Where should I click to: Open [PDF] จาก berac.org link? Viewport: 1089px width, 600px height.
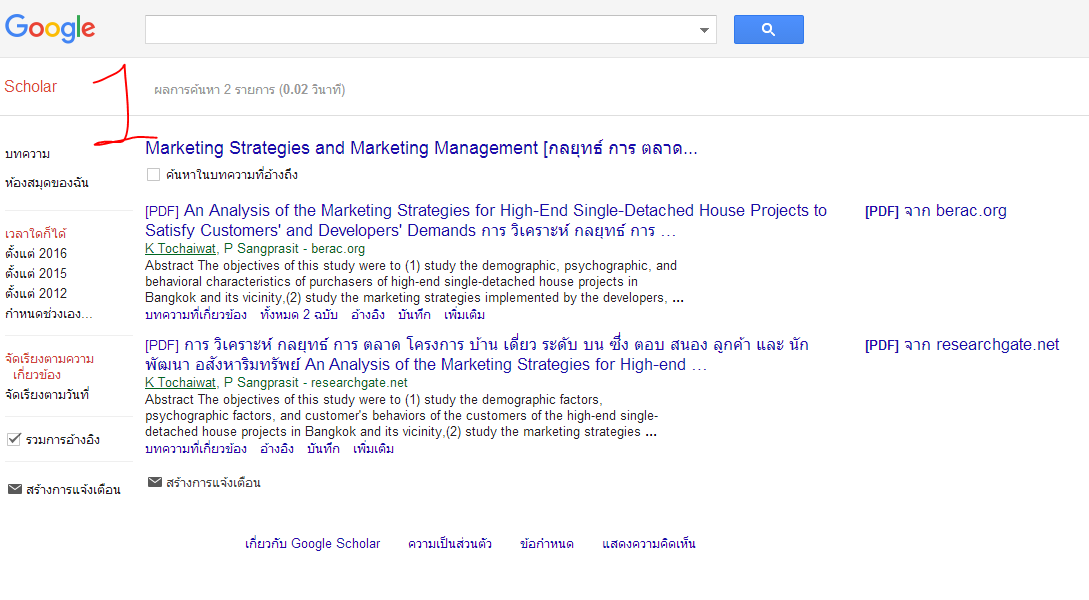(x=936, y=210)
